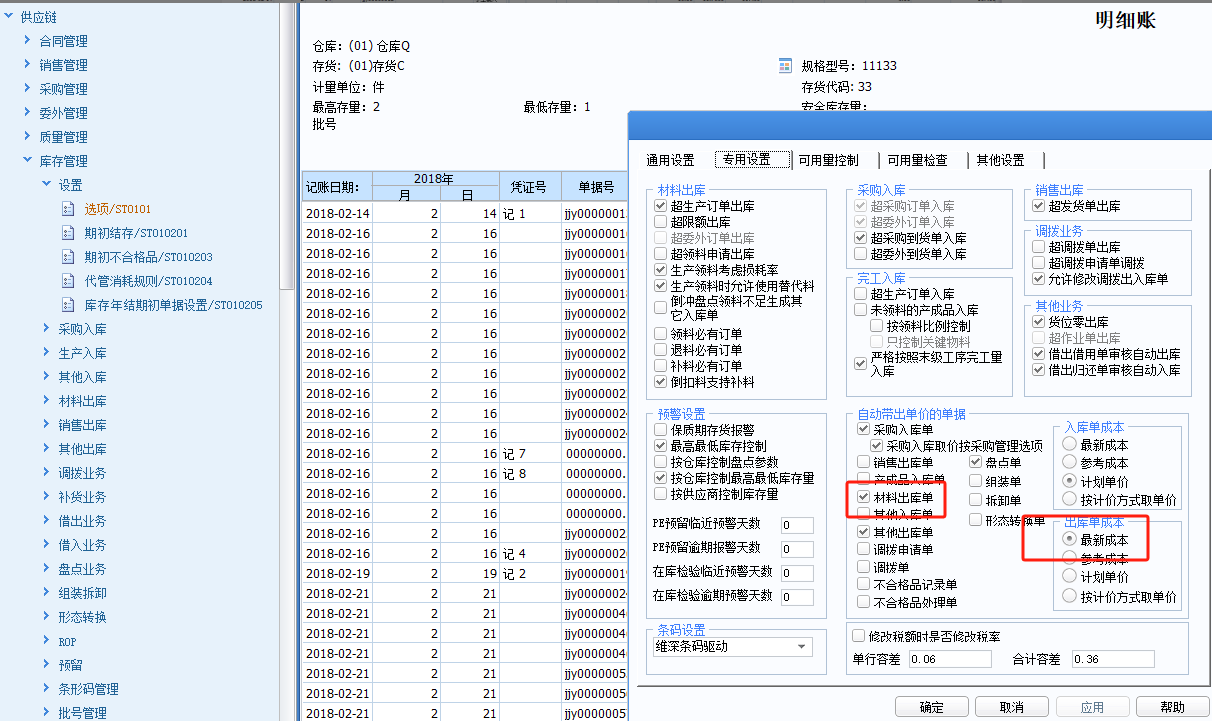1212x721 pixels.
Task: Open the 维深条码驱动 dropdown
Action: click(802, 646)
